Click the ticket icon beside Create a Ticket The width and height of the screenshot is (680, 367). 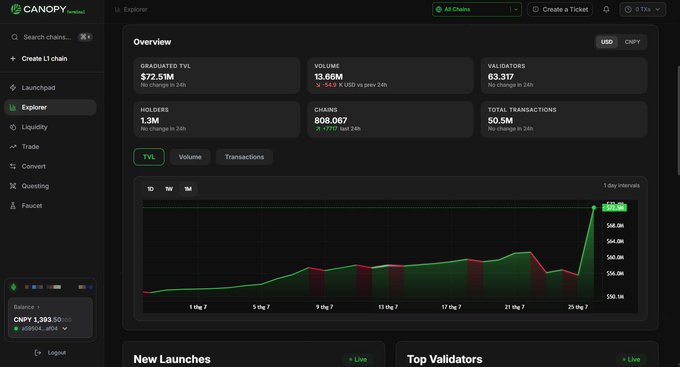(x=536, y=9)
